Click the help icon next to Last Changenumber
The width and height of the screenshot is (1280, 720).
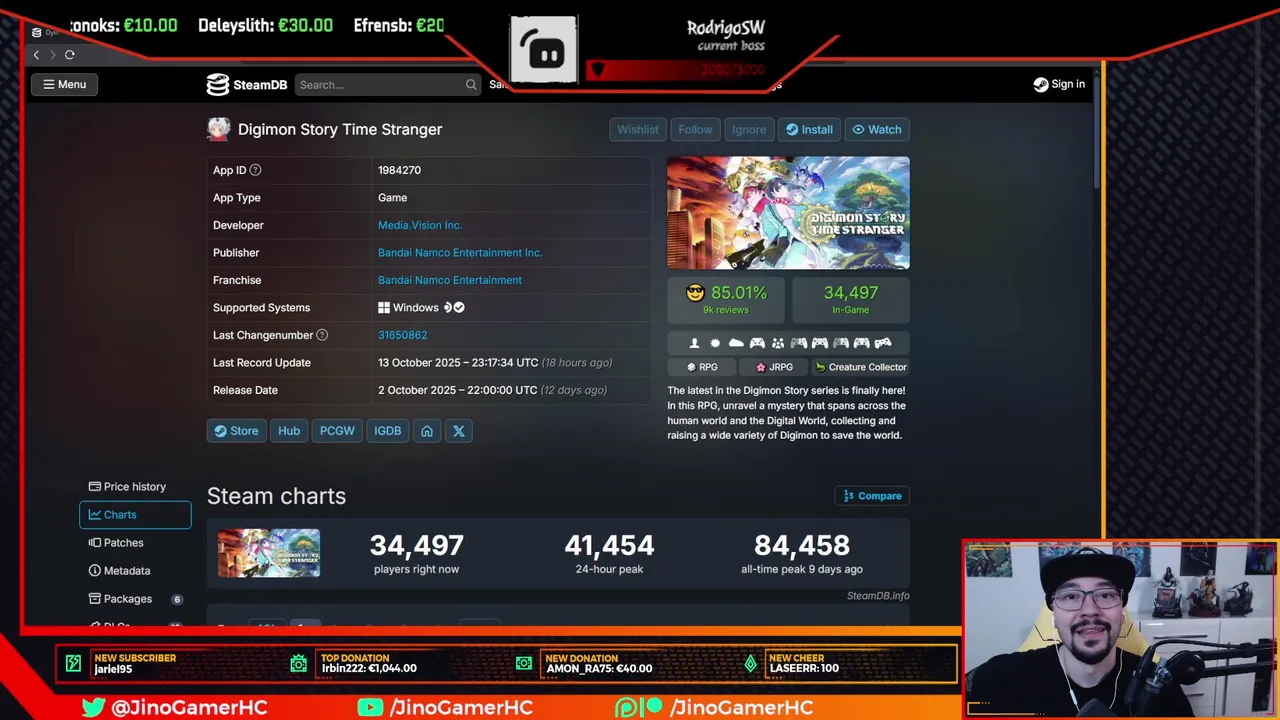322,335
